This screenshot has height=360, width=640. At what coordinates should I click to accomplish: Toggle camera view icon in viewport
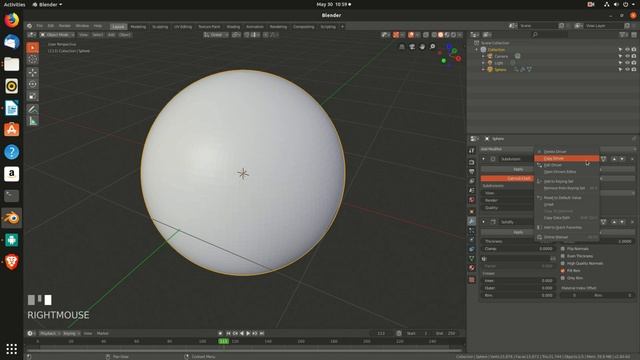tap(412, 47)
